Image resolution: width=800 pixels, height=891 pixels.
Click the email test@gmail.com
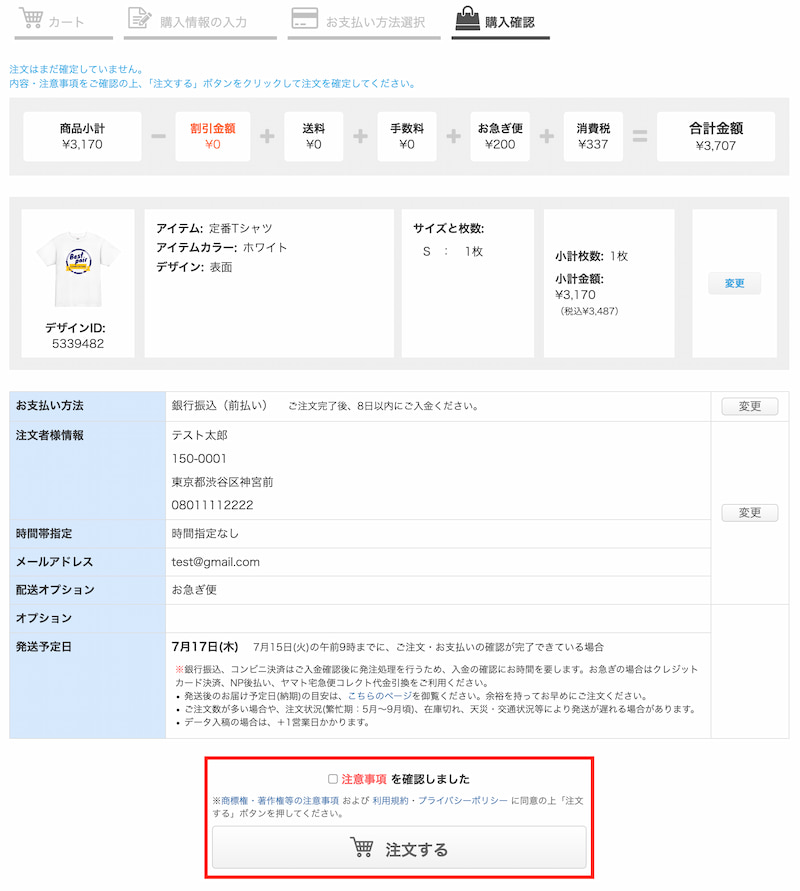[x=215, y=562]
